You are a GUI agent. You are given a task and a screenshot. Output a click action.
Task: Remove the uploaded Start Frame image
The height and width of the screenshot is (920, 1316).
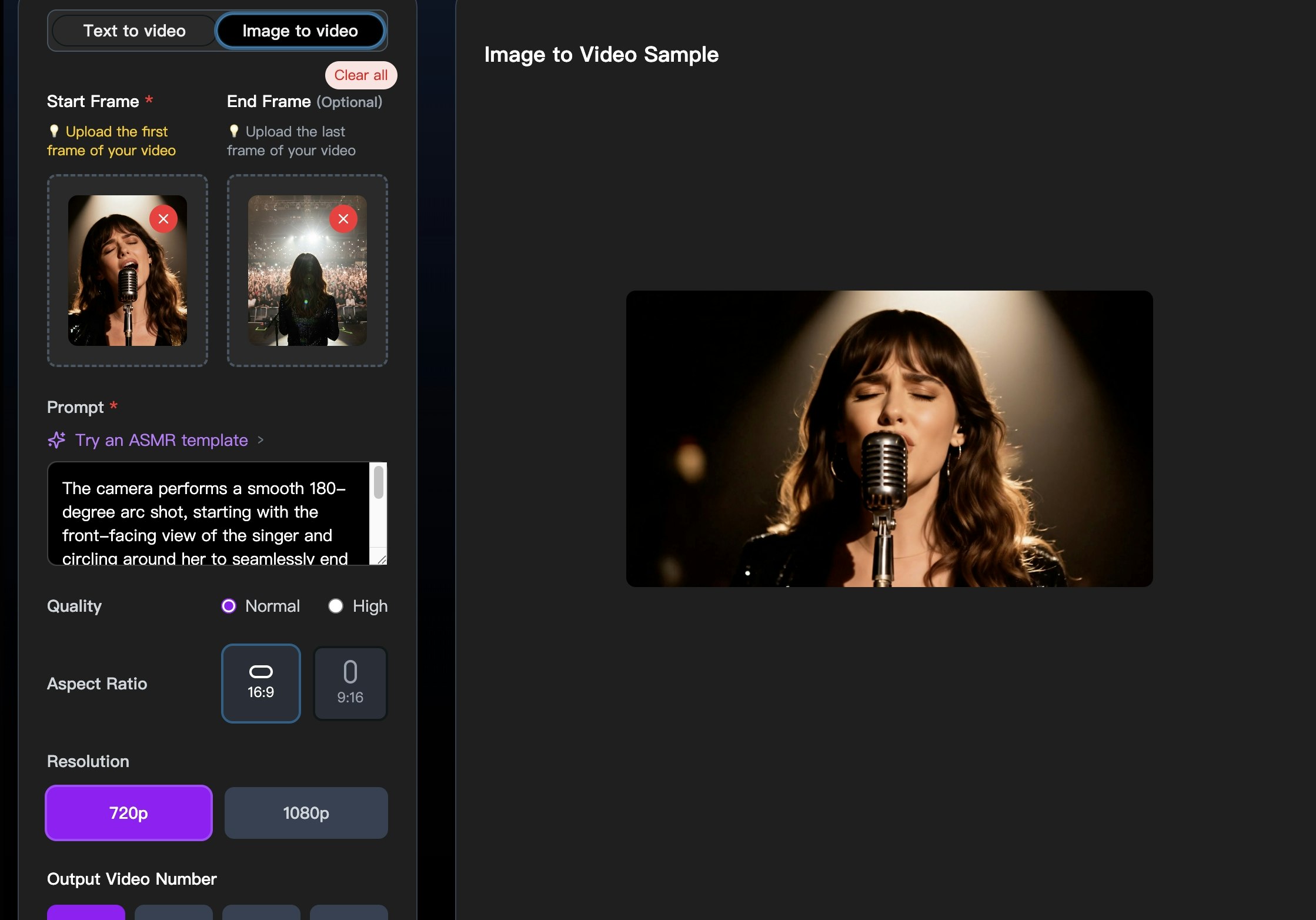pyautogui.click(x=163, y=218)
